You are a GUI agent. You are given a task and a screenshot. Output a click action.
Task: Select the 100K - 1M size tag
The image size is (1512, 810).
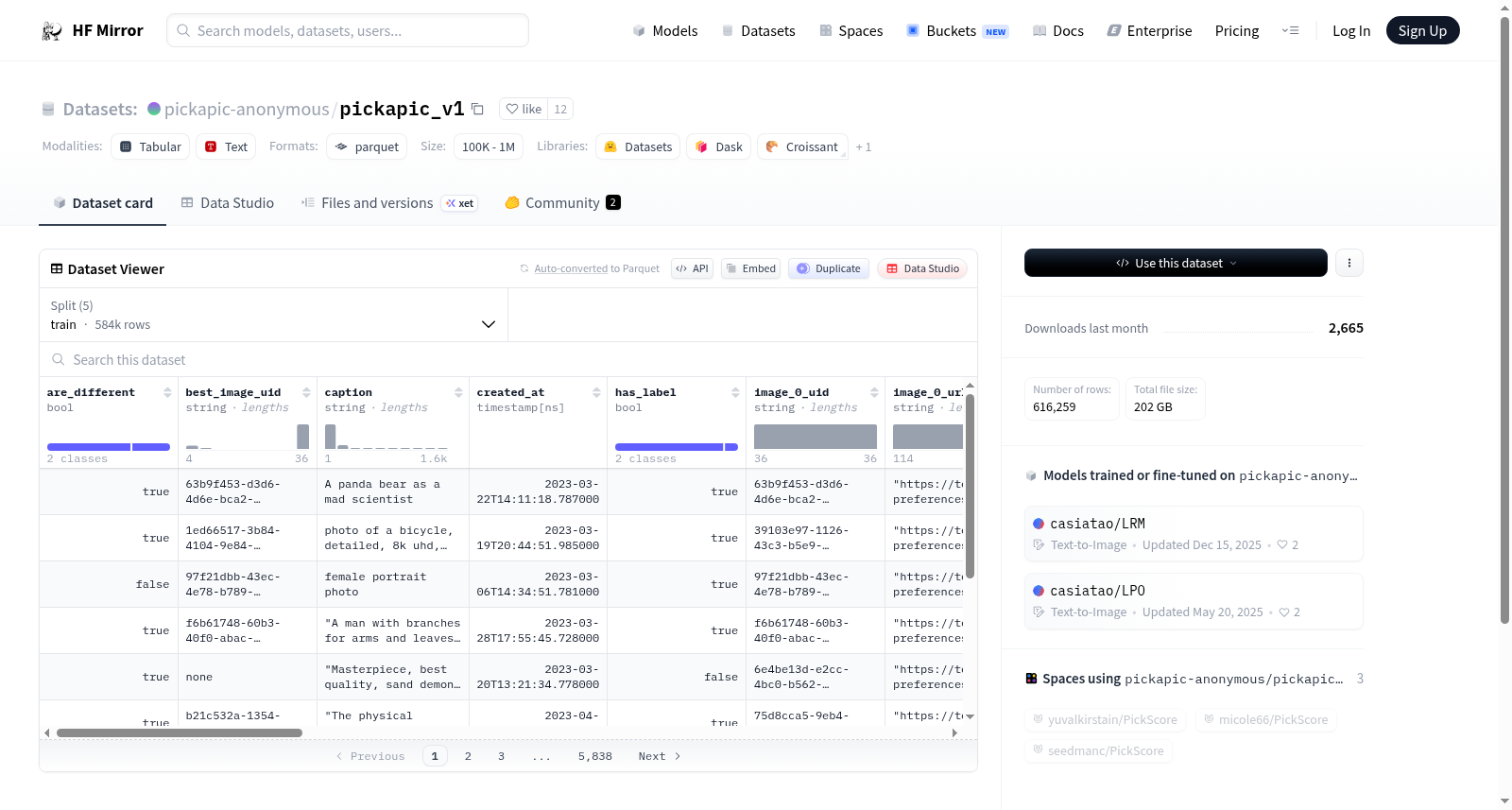[489, 146]
